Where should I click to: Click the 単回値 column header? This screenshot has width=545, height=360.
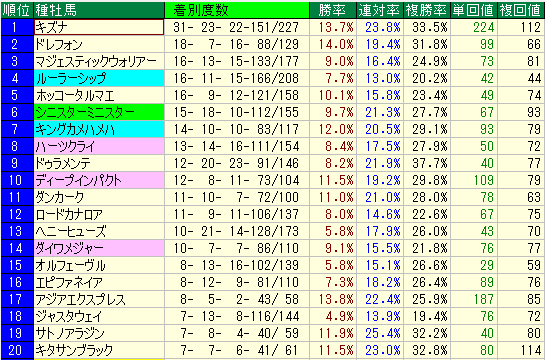[x=474, y=10]
